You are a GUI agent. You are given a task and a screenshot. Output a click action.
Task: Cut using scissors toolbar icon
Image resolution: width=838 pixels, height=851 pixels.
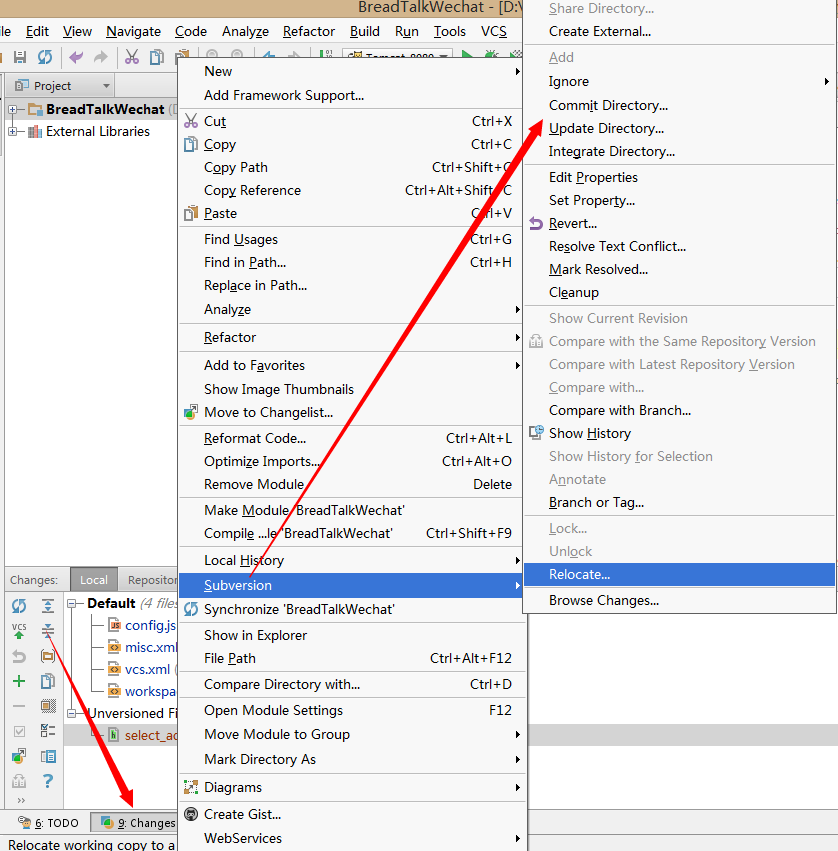pos(132,57)
